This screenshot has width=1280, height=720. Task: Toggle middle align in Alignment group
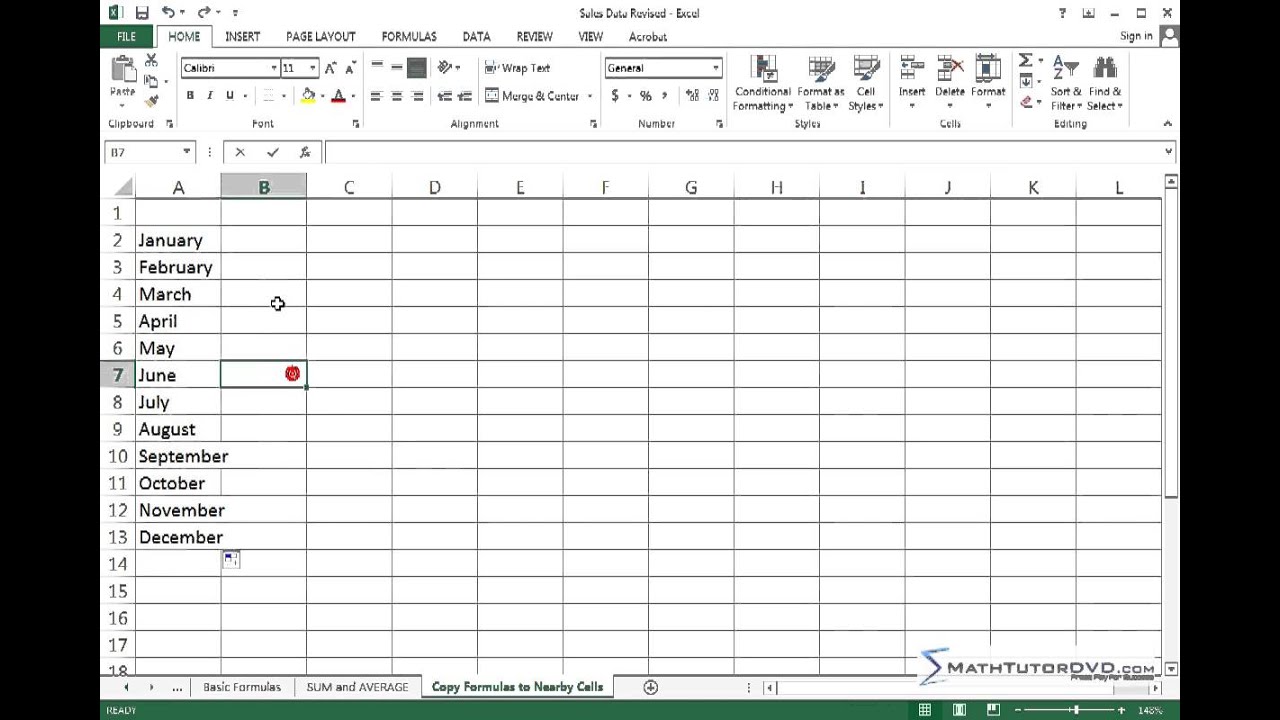(x=397, y=68)
